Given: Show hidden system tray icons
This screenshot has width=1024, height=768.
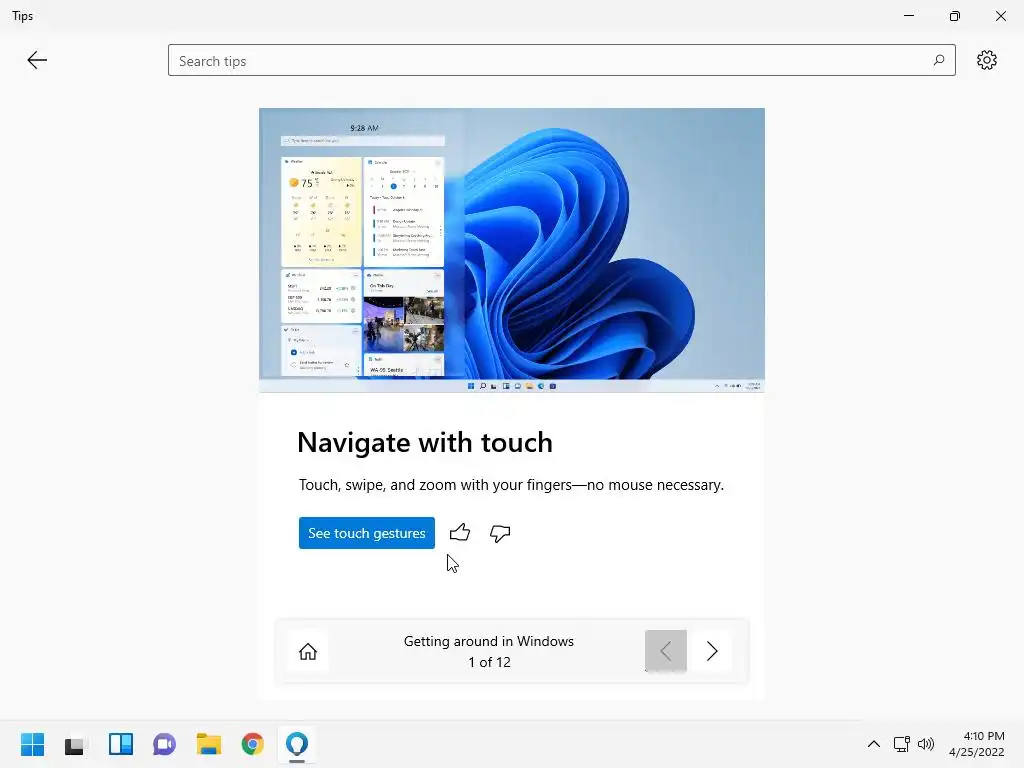Looking at the screenshot, I should click(873, 744).
